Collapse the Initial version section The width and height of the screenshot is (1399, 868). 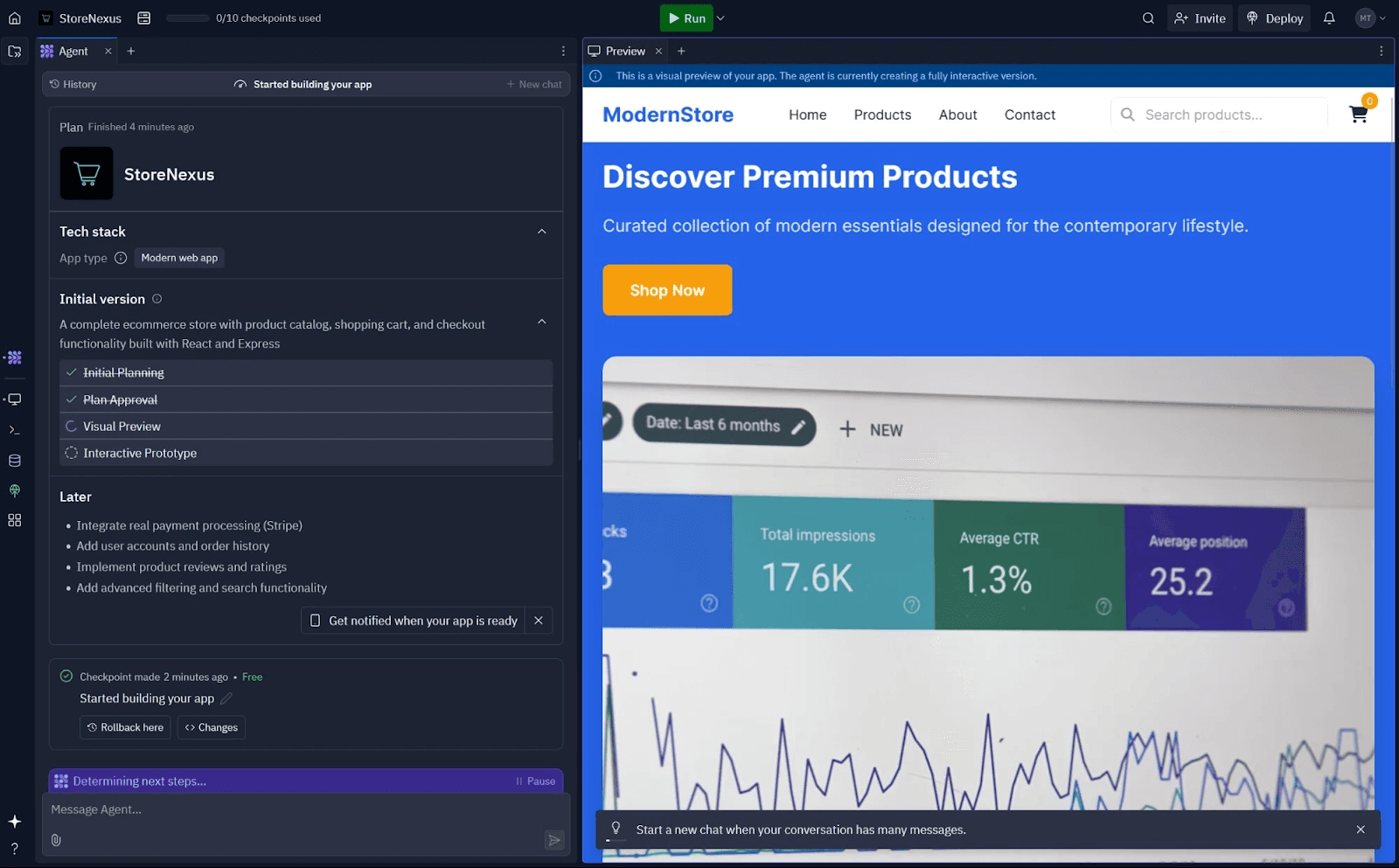pyautogui.click(x=542, y=322)
